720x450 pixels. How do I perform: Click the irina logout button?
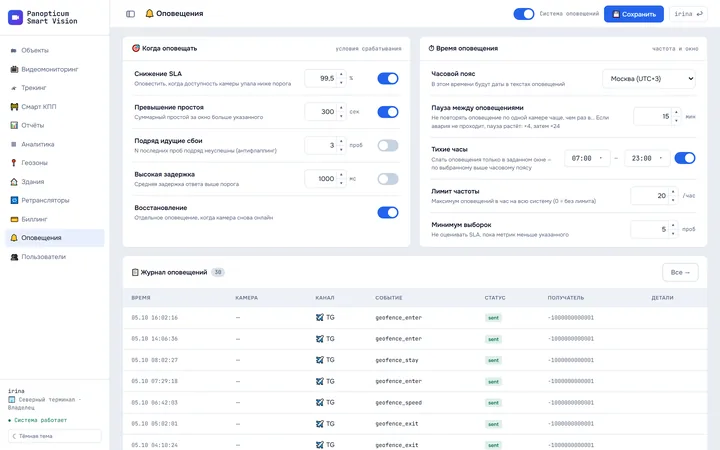pyautogui.click(x=688, y=14)
